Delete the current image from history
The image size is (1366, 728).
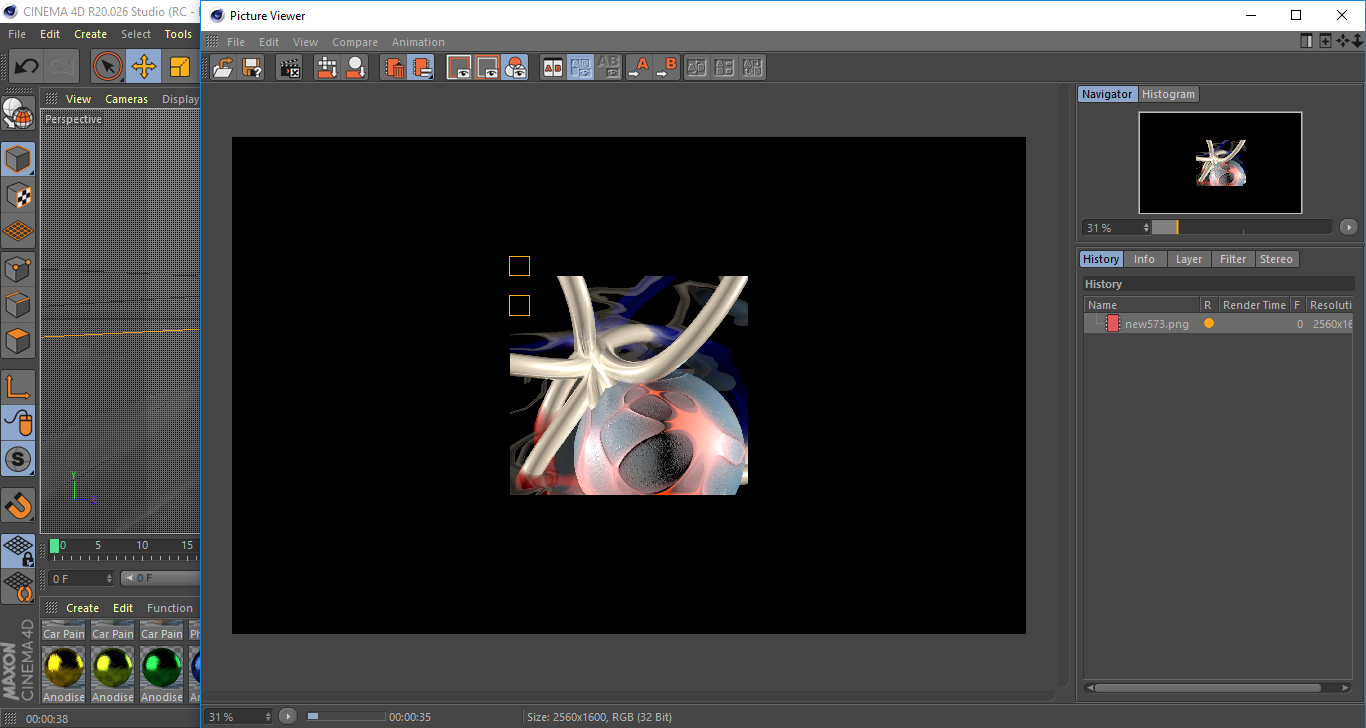(x=395, y=67)
